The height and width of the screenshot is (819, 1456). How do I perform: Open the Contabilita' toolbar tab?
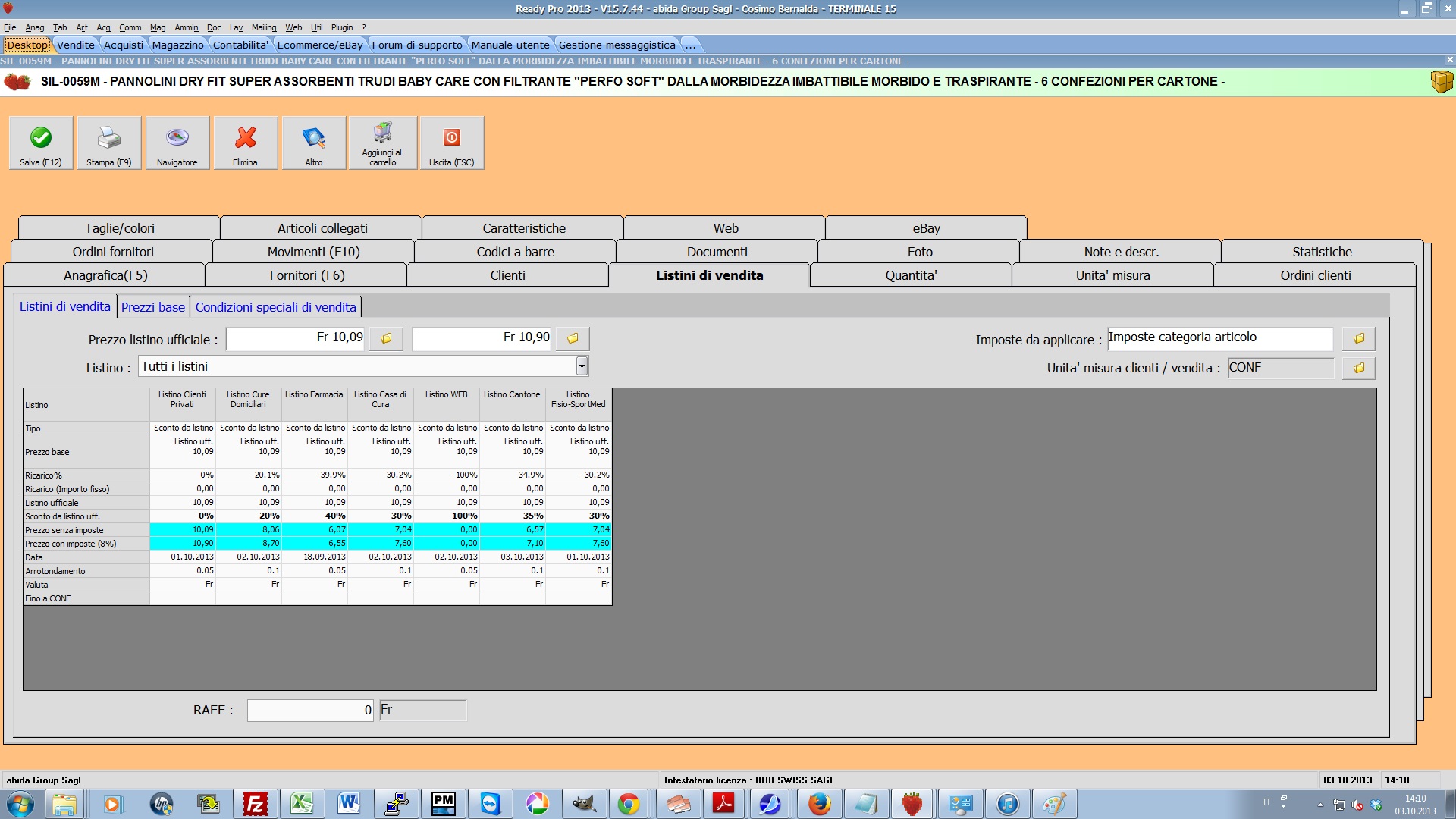[x=240, y=45]
